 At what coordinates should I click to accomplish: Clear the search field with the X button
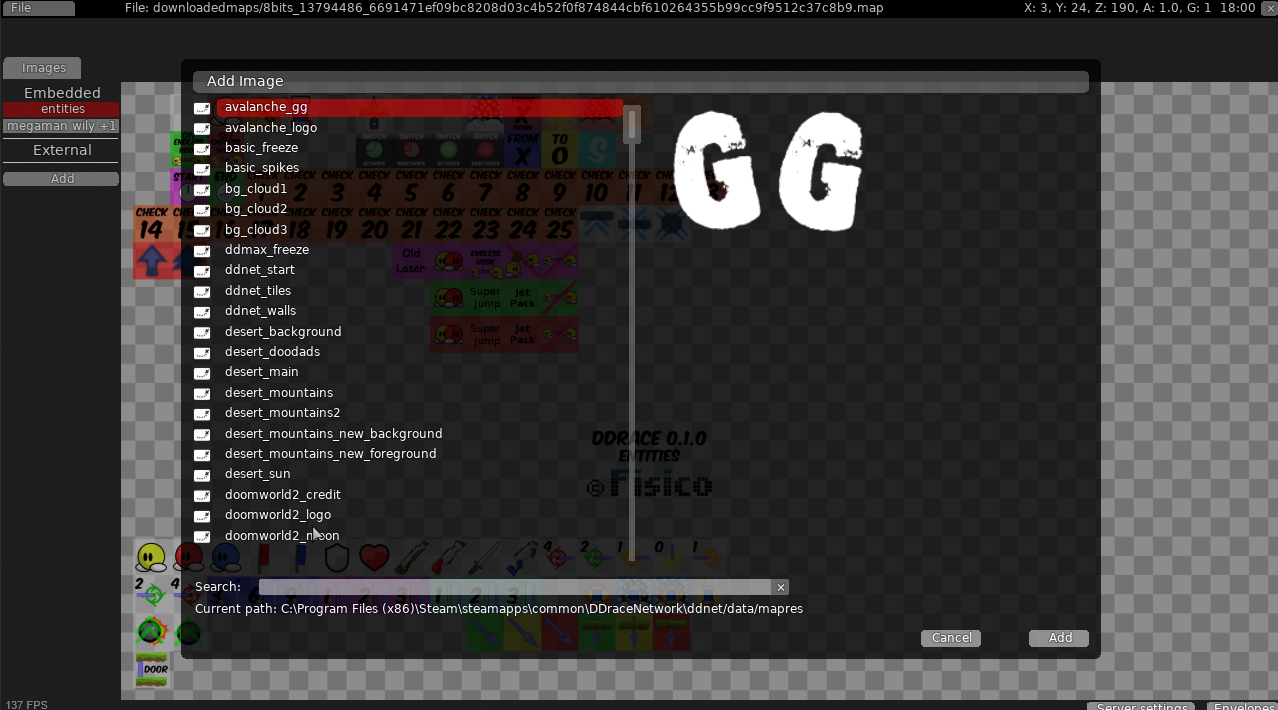(x=781, y=588)
